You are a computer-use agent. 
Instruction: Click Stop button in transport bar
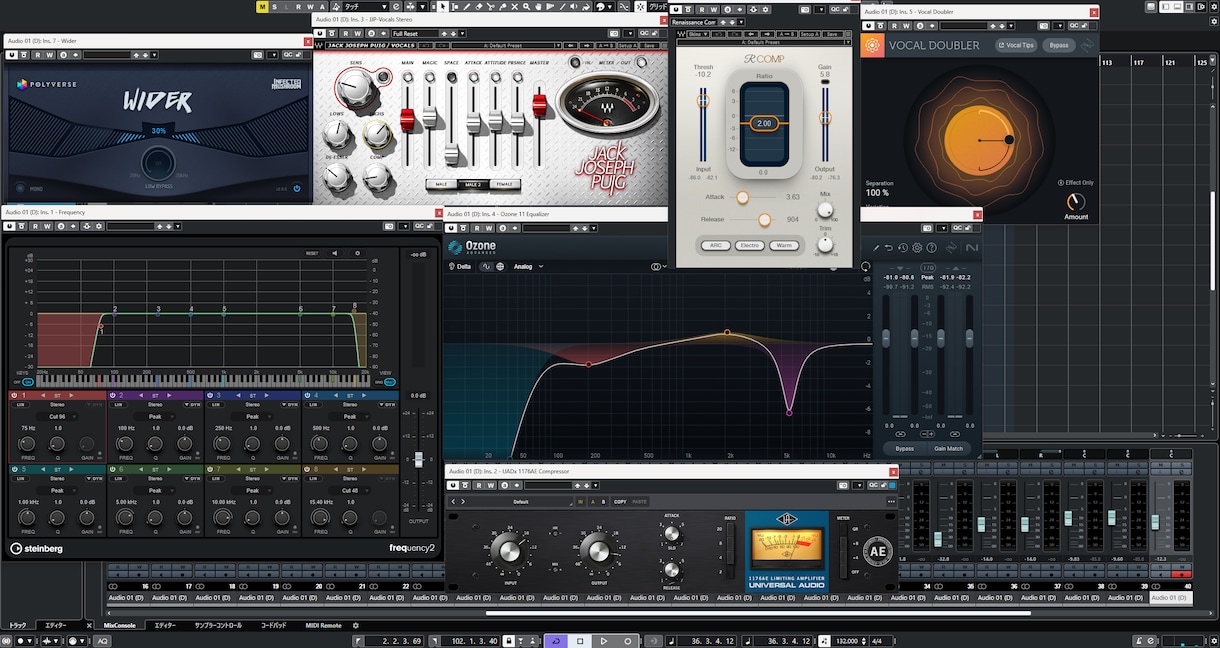point(580,641)
